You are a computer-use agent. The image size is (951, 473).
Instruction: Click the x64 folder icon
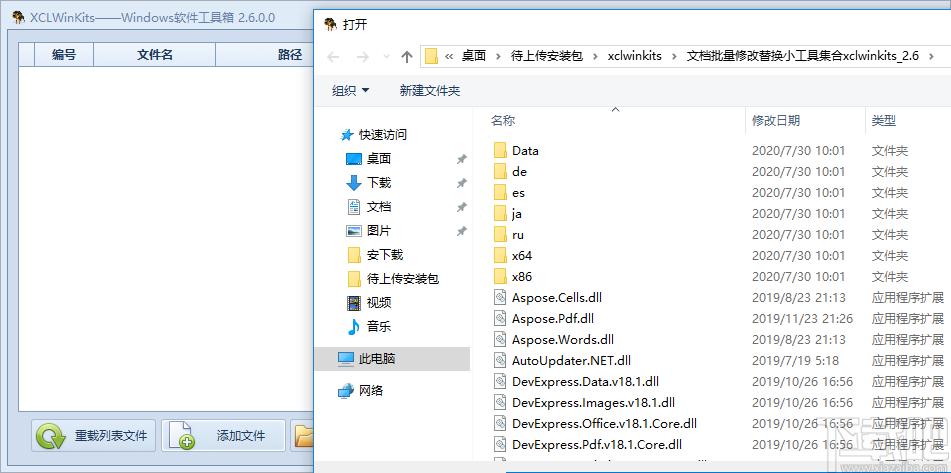tap(500, 255)
